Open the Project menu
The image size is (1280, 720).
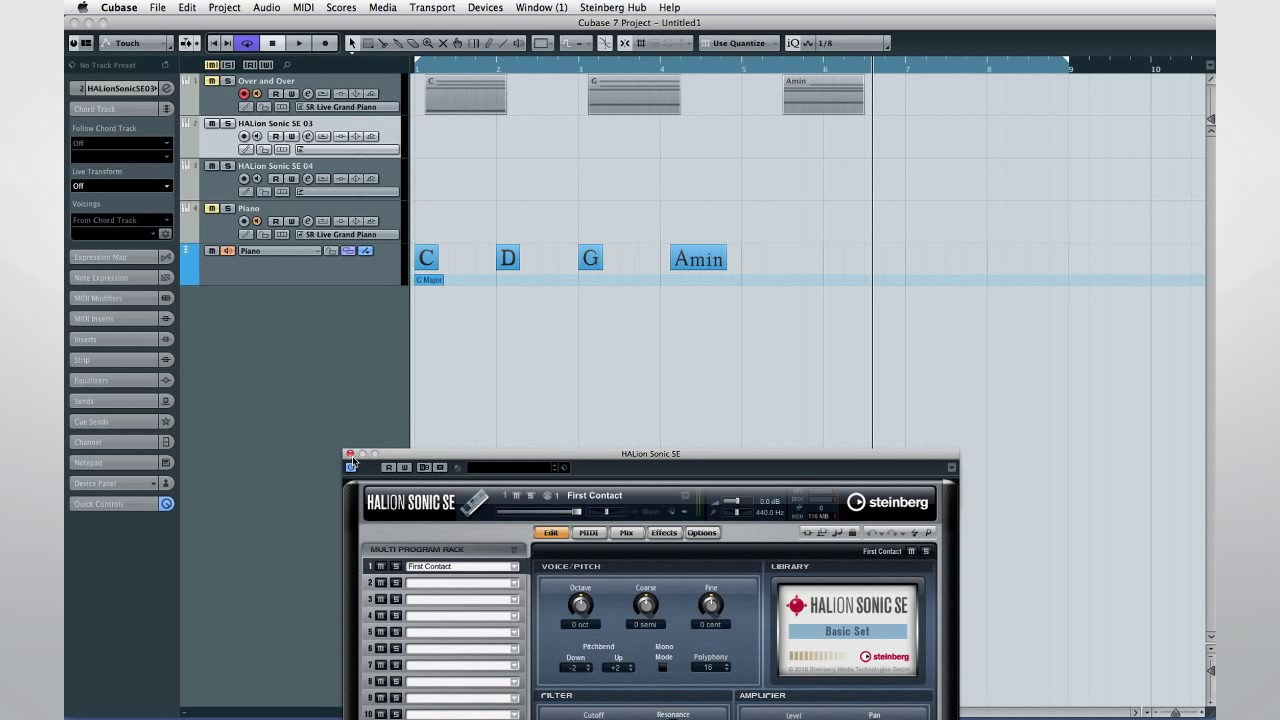pyautogui.click(x=224, y=7)
